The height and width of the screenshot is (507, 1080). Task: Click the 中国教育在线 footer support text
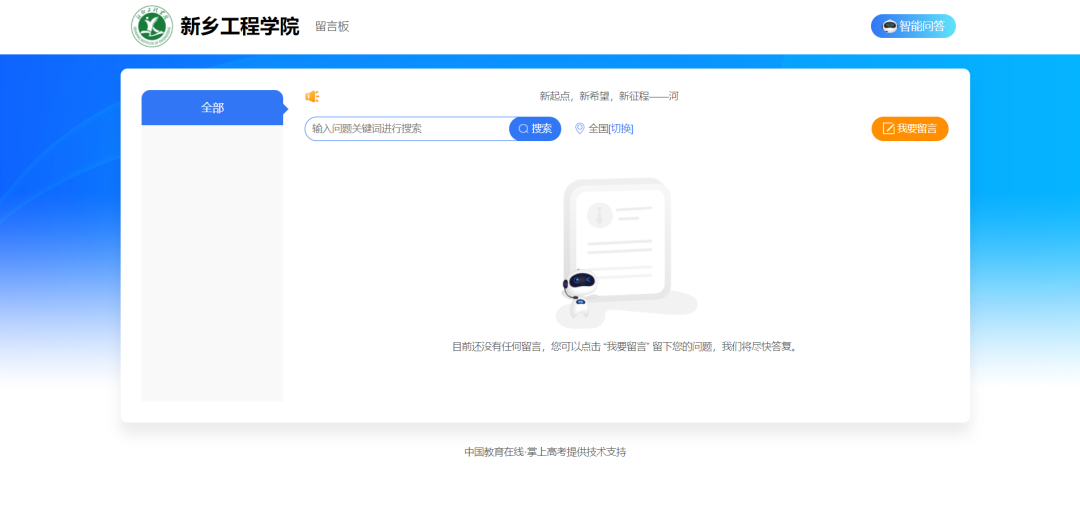tap(545, 452)
